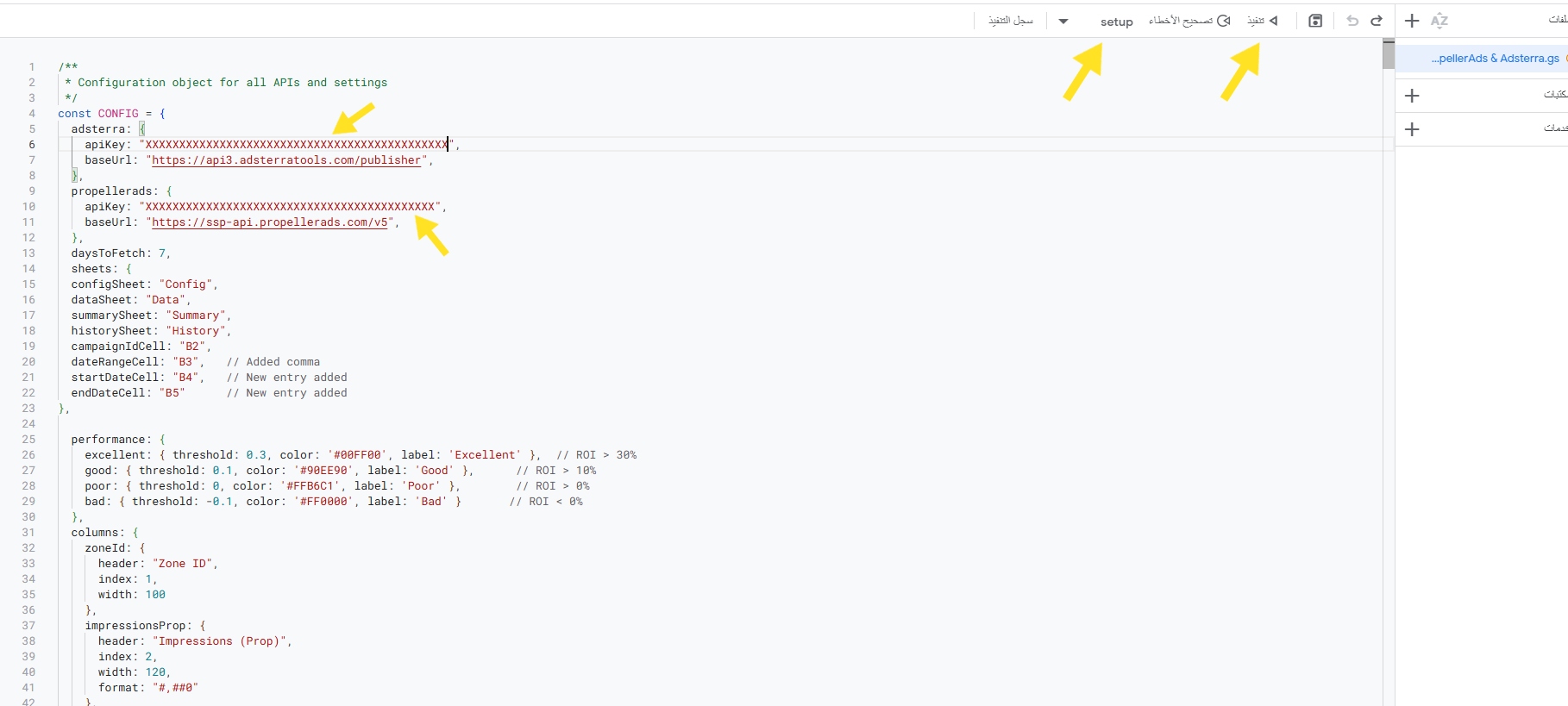1568x706 pixels.
Task: Click line number 25 in the gutter
Action: tap(28, 440)
